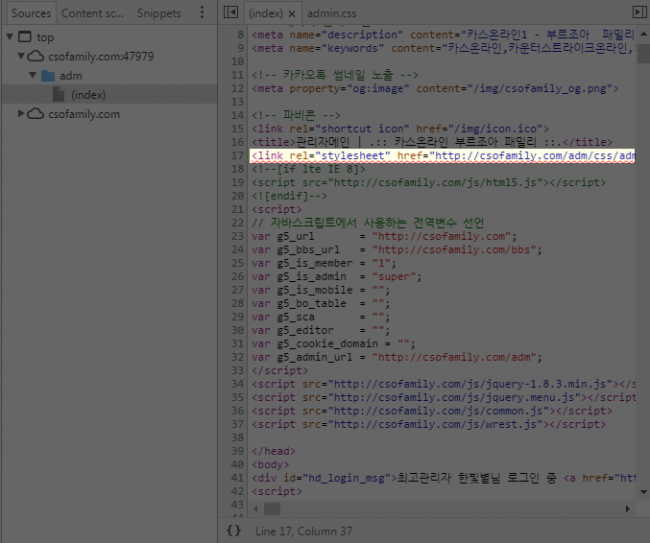Click the title tag on line 16

(432, 142)
